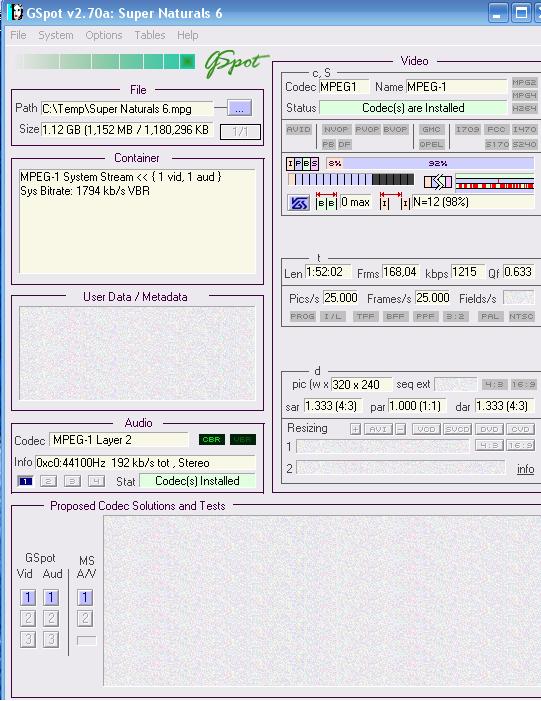This screenshot has width=541, height=701.
Task: Click the 1/1 file counter button
Action: (240, 131)
